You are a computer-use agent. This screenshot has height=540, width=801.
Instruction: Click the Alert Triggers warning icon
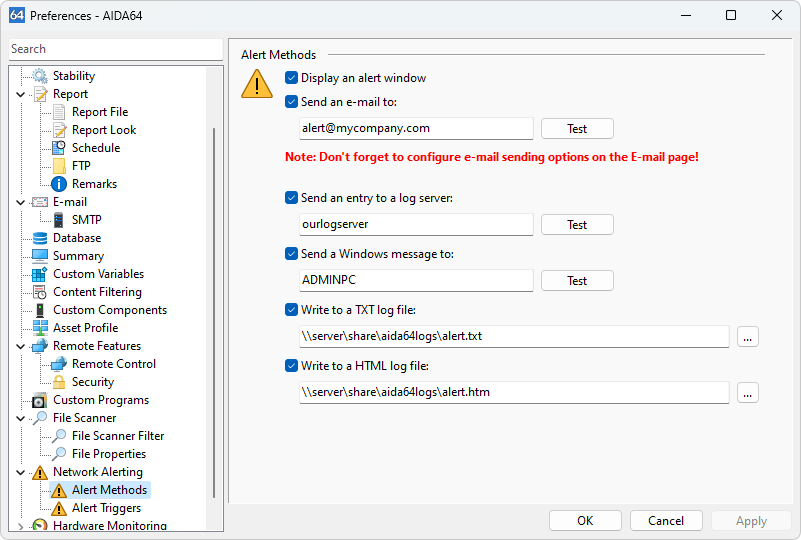point(59,508)
